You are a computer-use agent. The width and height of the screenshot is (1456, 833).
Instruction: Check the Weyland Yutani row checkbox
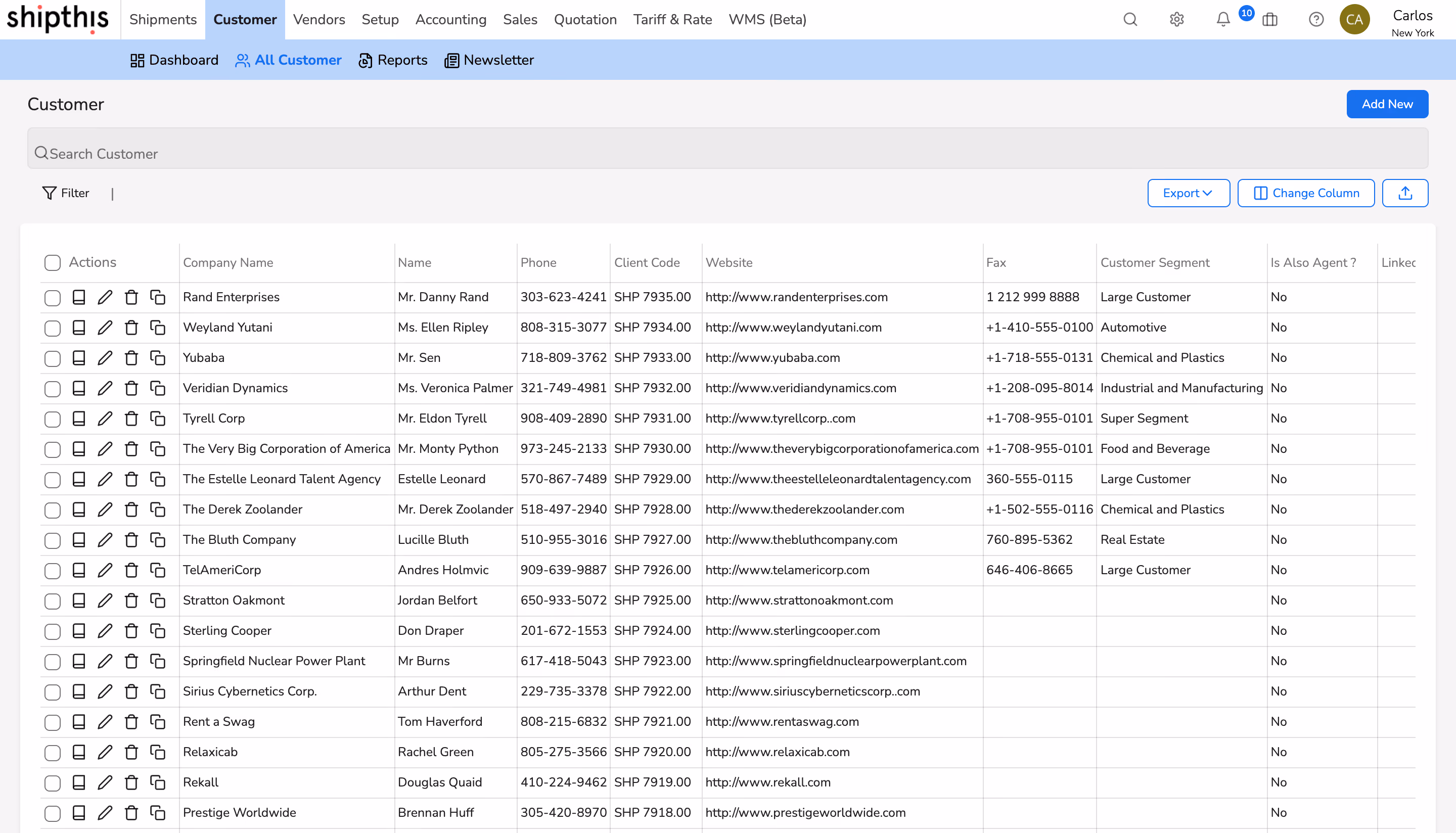53,328
